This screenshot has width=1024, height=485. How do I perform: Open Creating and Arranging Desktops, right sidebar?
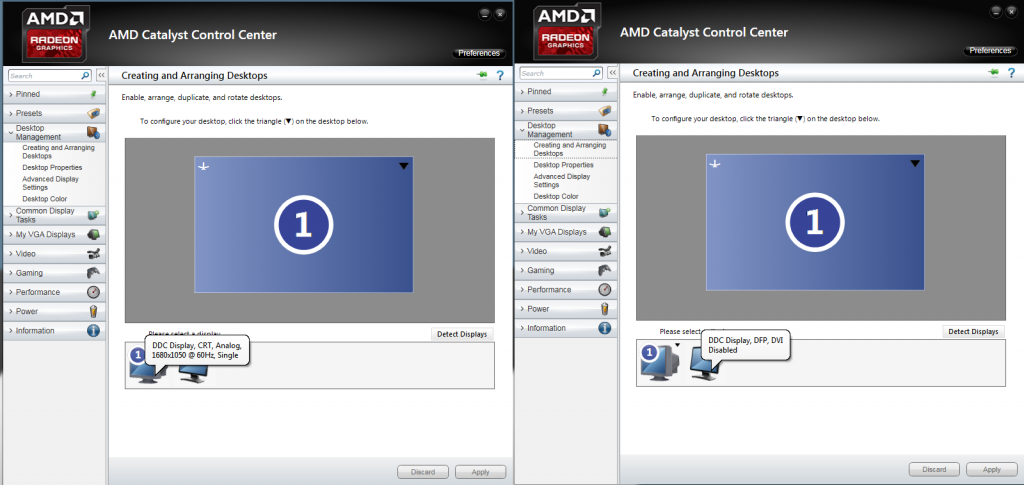[569, 149]
